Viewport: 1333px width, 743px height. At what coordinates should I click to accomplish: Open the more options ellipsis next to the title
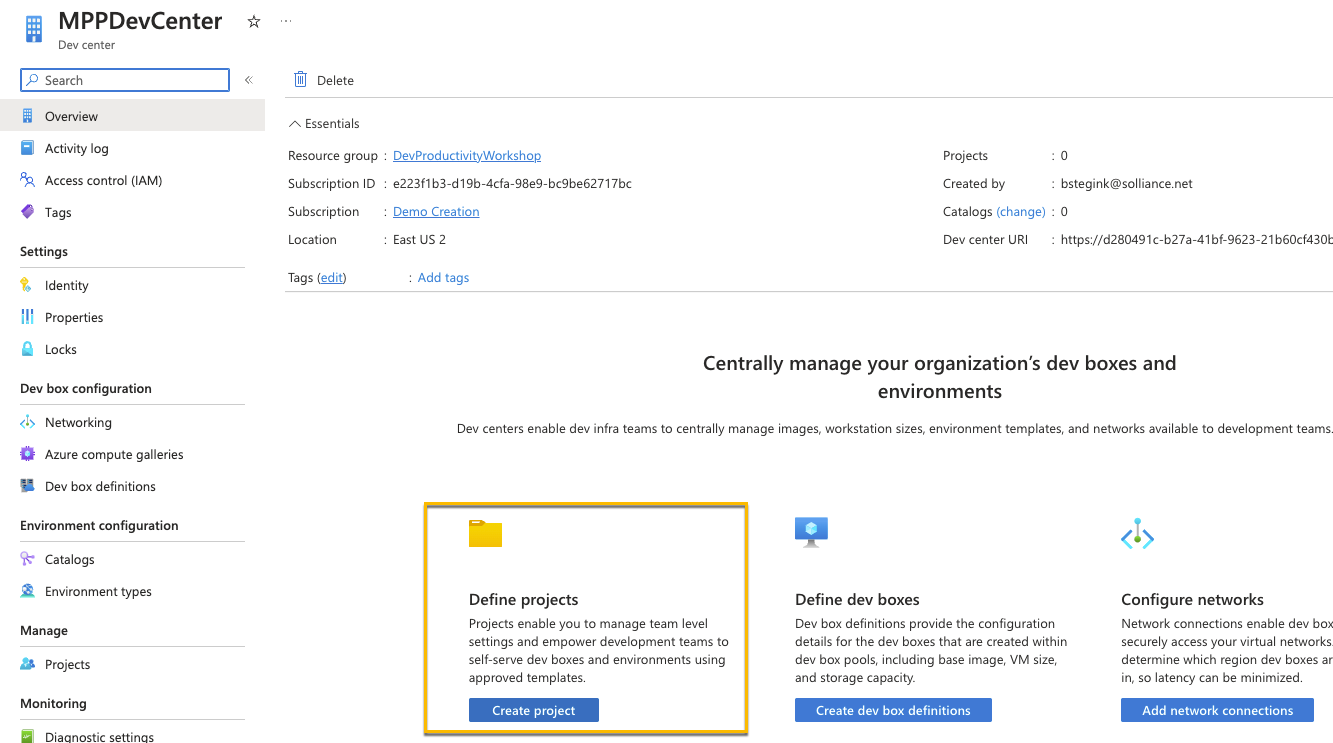coord(286,20)
